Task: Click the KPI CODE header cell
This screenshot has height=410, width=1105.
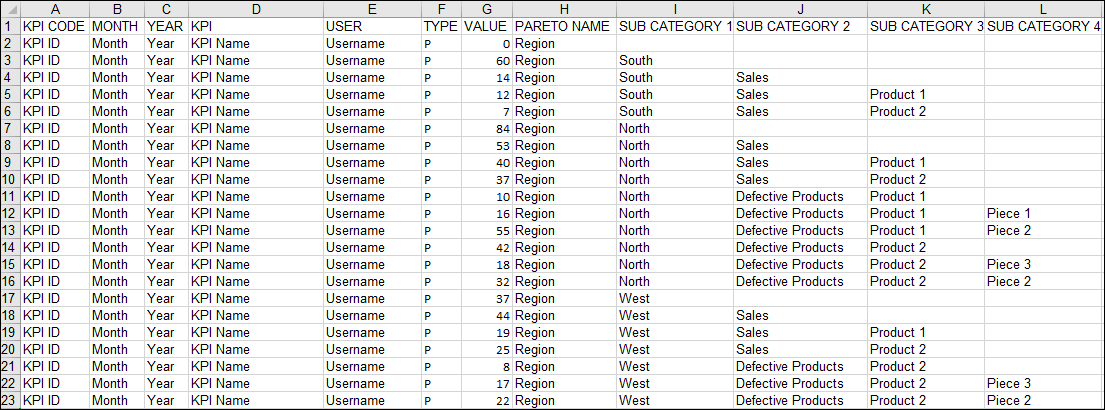Action: pyautogui.click(x=54, y=26)
